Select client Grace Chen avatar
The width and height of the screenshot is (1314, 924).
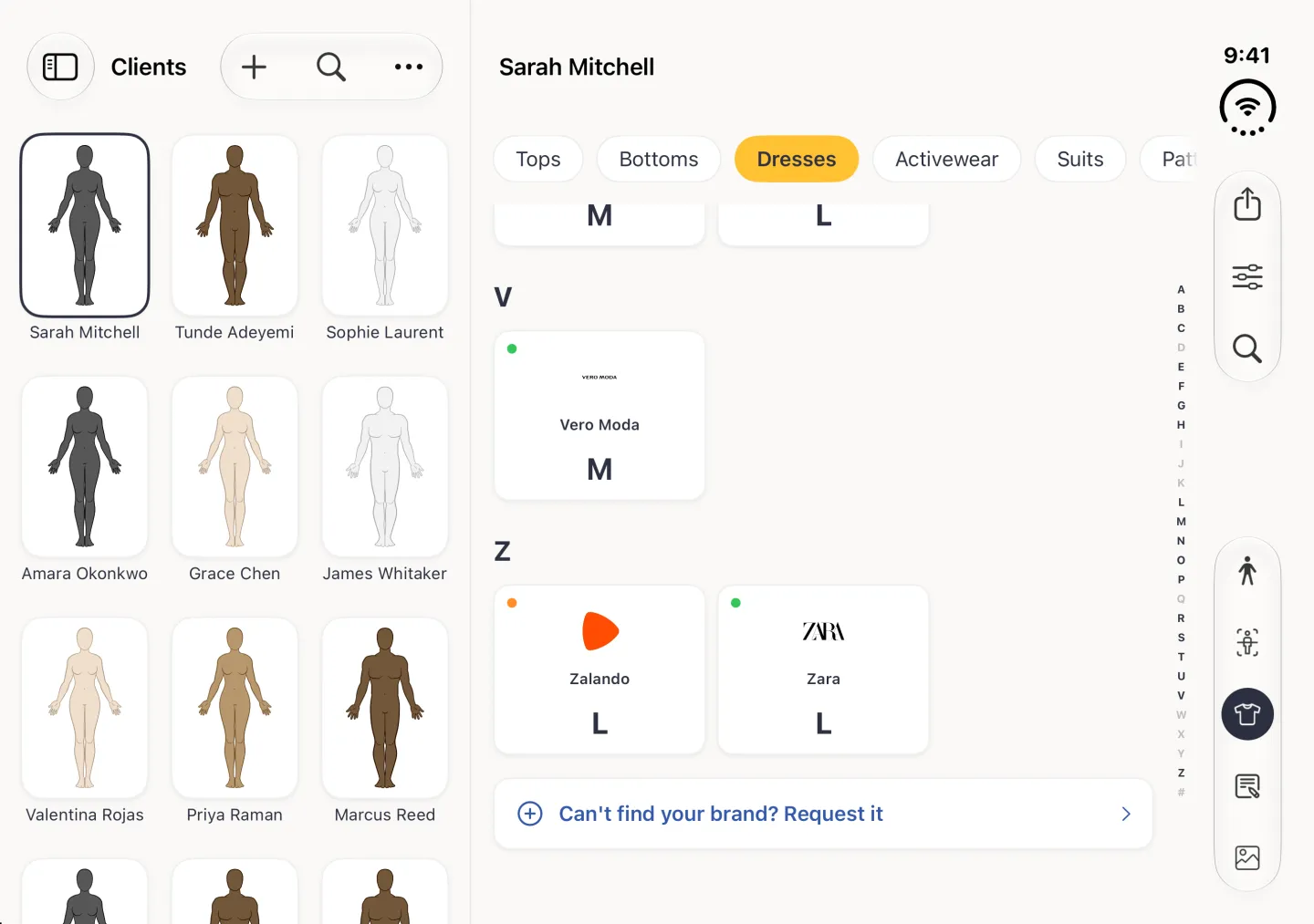(235, 466)
